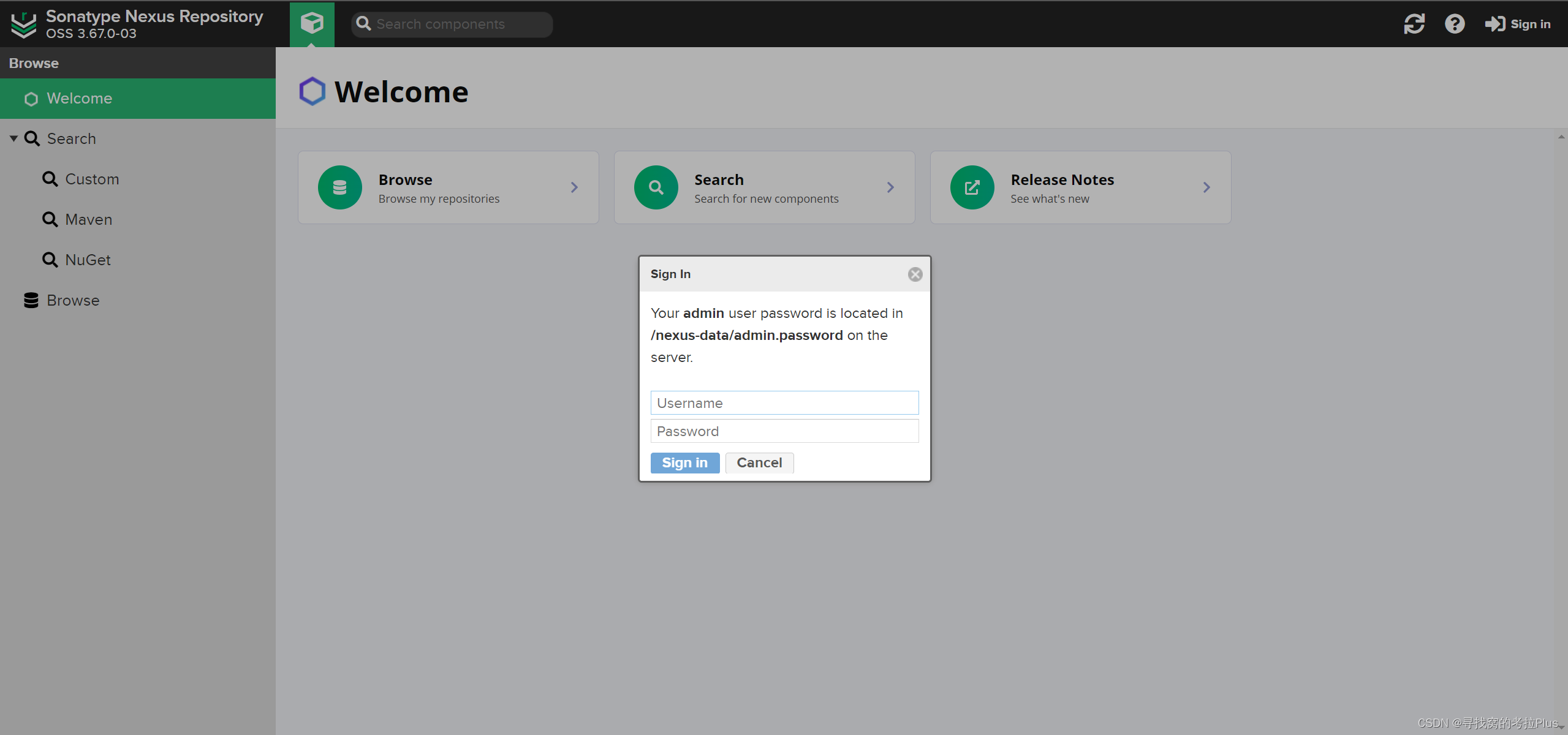Click the Sign In dialog title text
The width and height of the screenshot is (1568, 735).
point(670,274)
